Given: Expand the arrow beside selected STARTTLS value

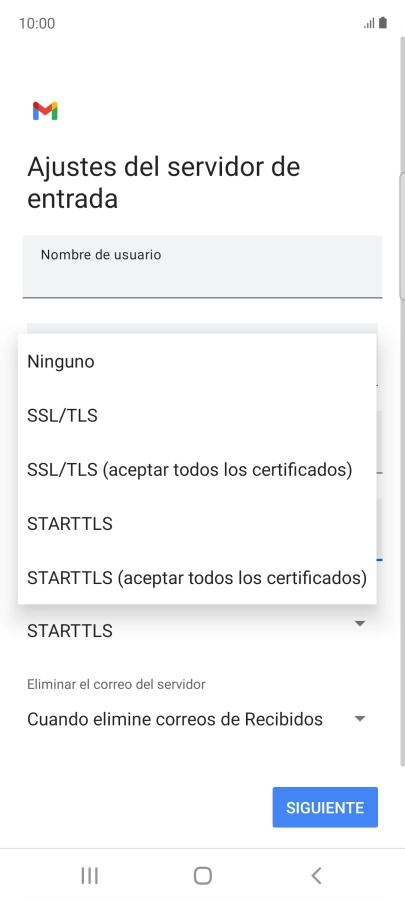Looking at the screenshot, I should pos(360,624).
